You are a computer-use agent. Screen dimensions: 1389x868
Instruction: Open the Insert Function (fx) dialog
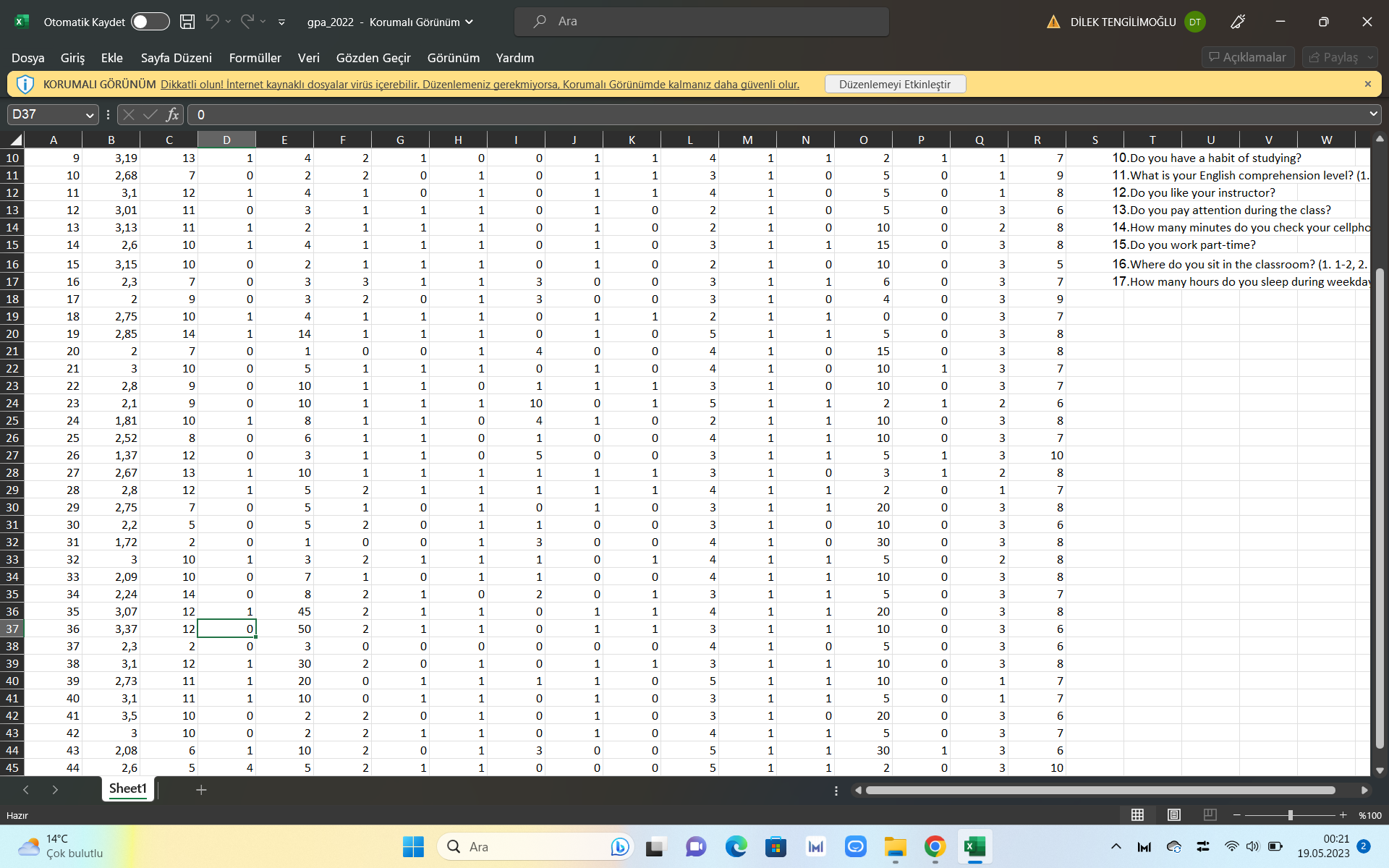point(172,114)
